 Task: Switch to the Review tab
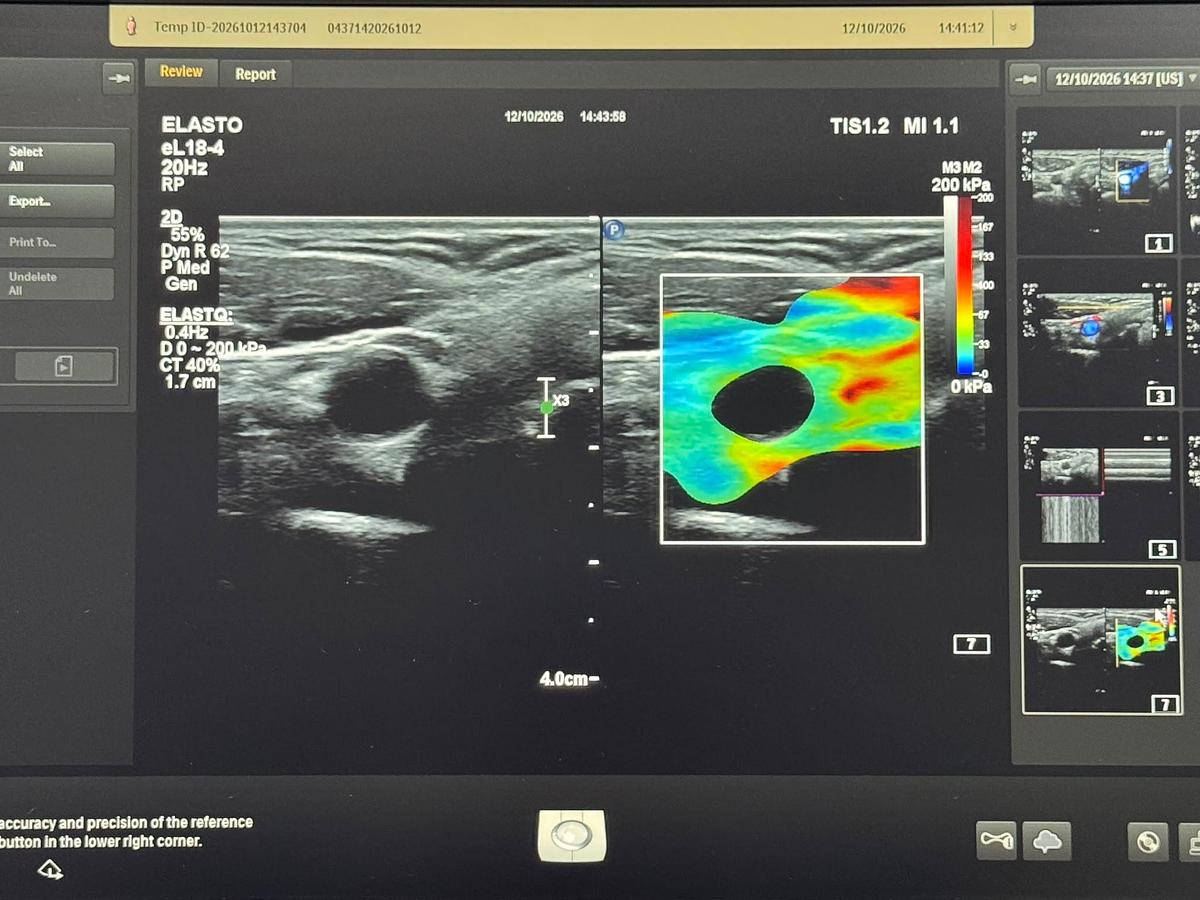[x=181, y=72]
